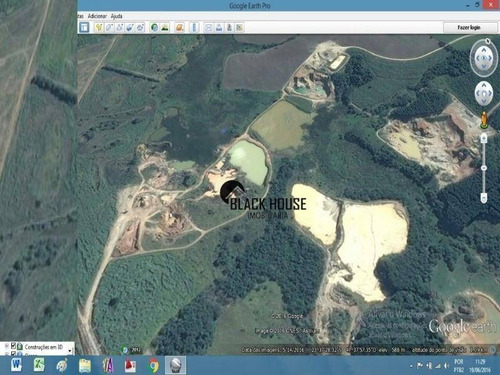Screen dimensions: 500x375
Task: Toggle the Construções em 3D layer checkbox
Action: point(14,346)
